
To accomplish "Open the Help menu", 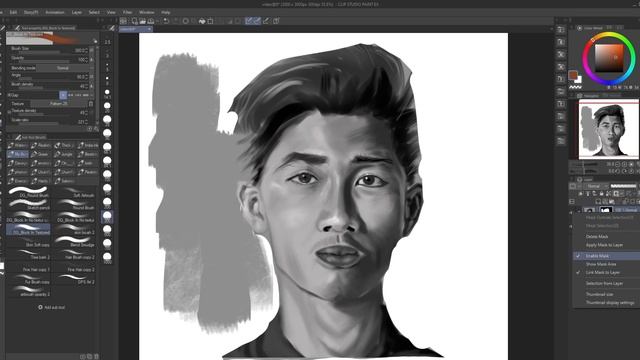I will pos(165,12).
